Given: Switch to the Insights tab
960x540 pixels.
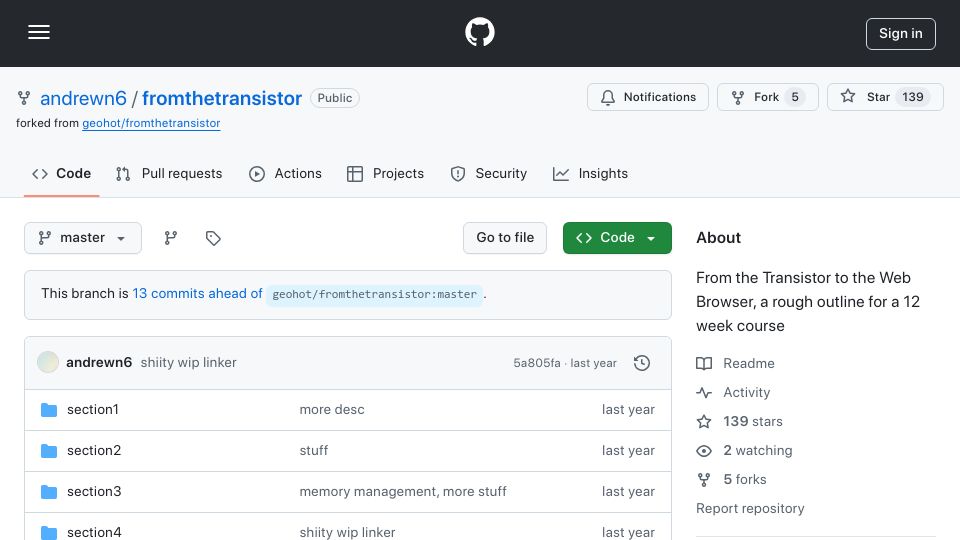Looking at the screenshot, I should pyautogui.click(x=590, y=174).
